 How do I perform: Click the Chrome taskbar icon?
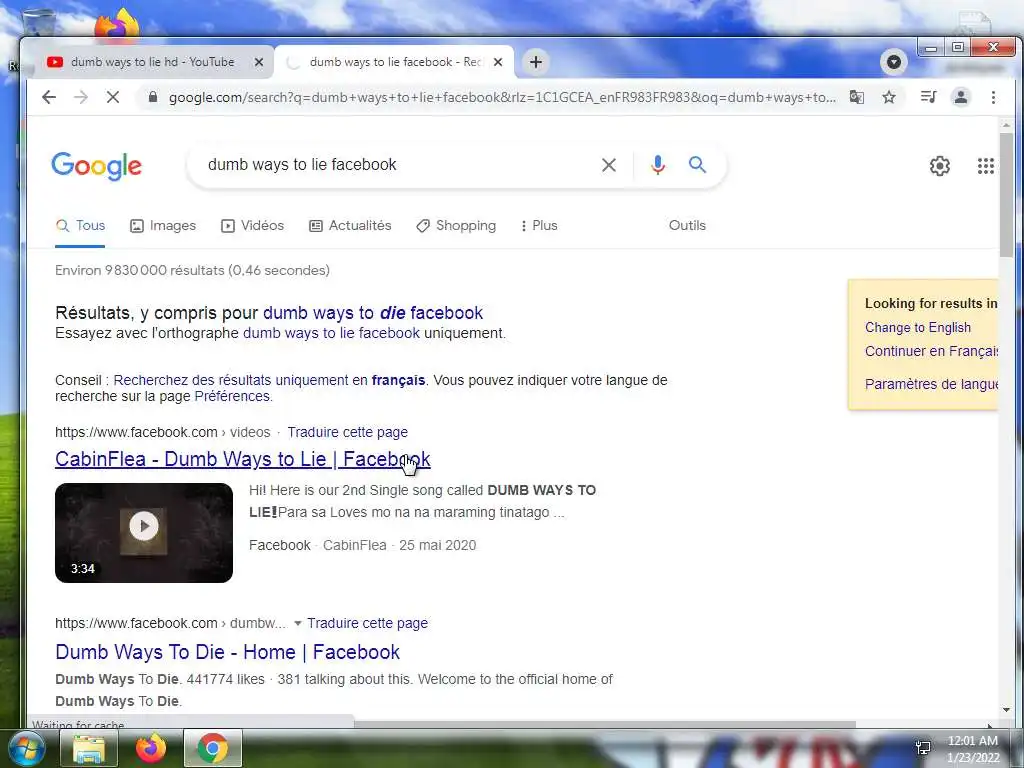(213, 749)
